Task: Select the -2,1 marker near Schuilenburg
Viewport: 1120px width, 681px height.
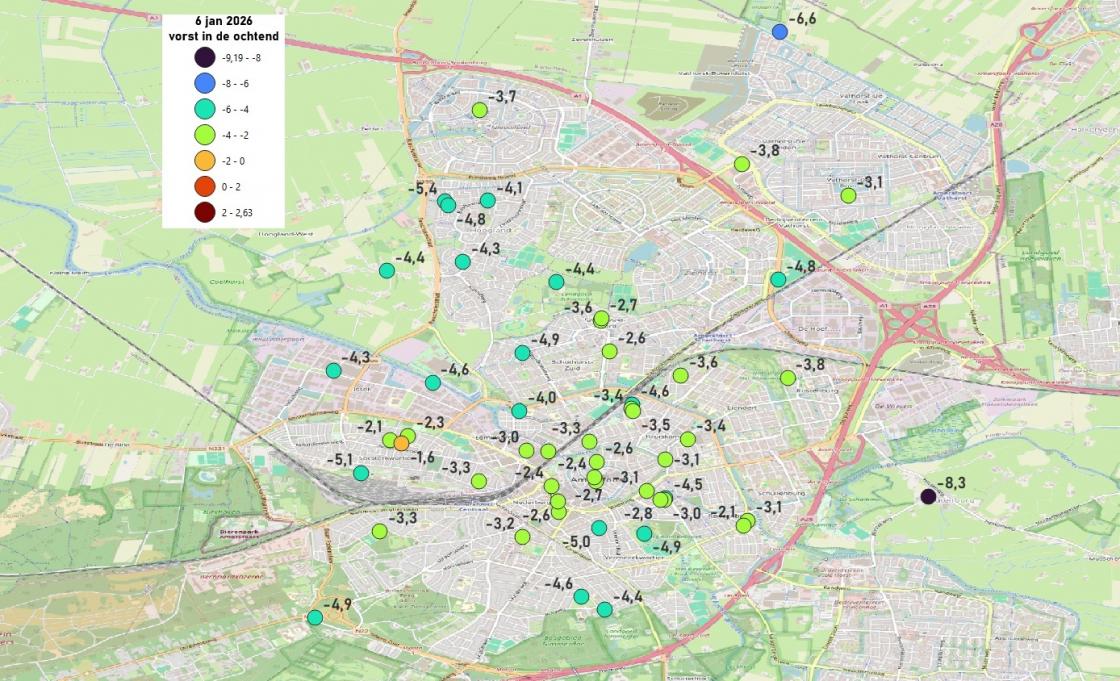Action: 744,524
